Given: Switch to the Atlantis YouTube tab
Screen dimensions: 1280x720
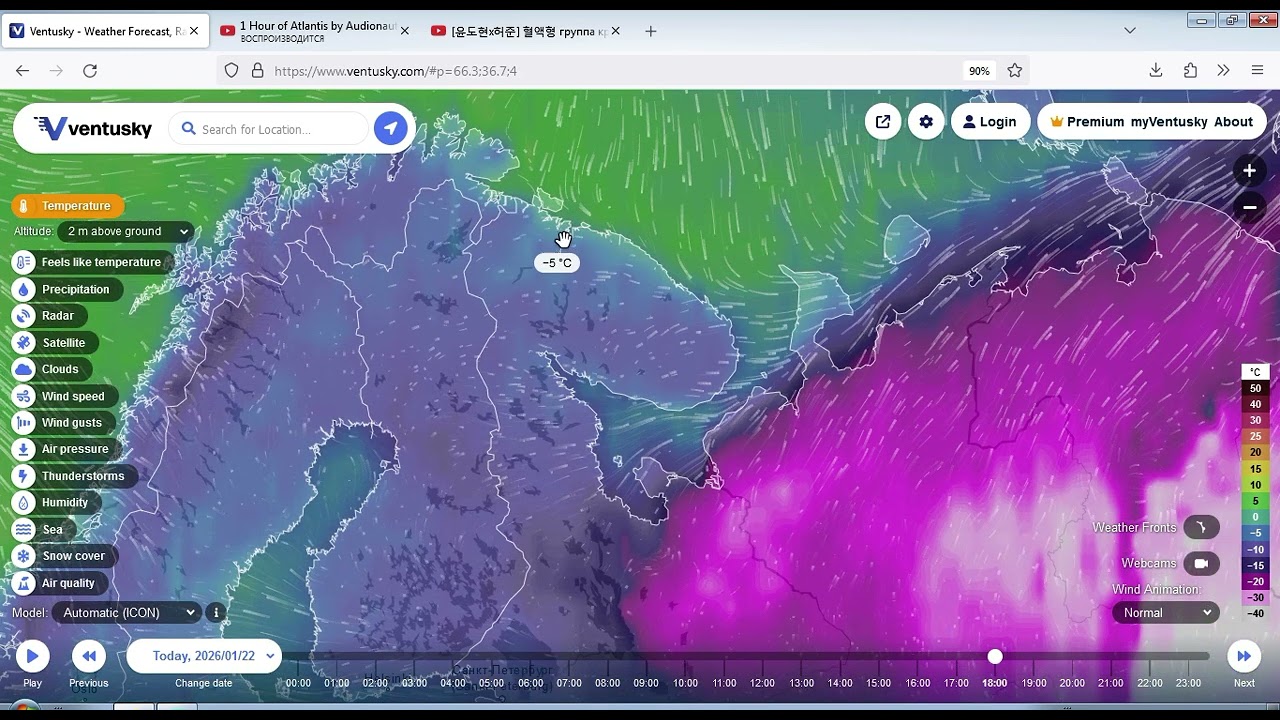Looking at the screenshot, I should click(x=314, y=31).
